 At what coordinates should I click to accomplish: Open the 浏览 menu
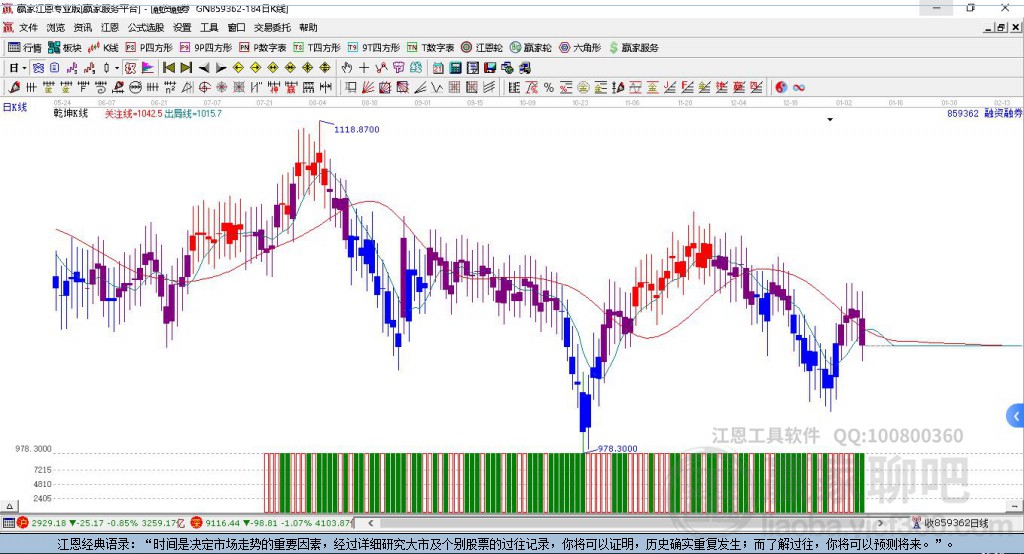coord(56,27)
